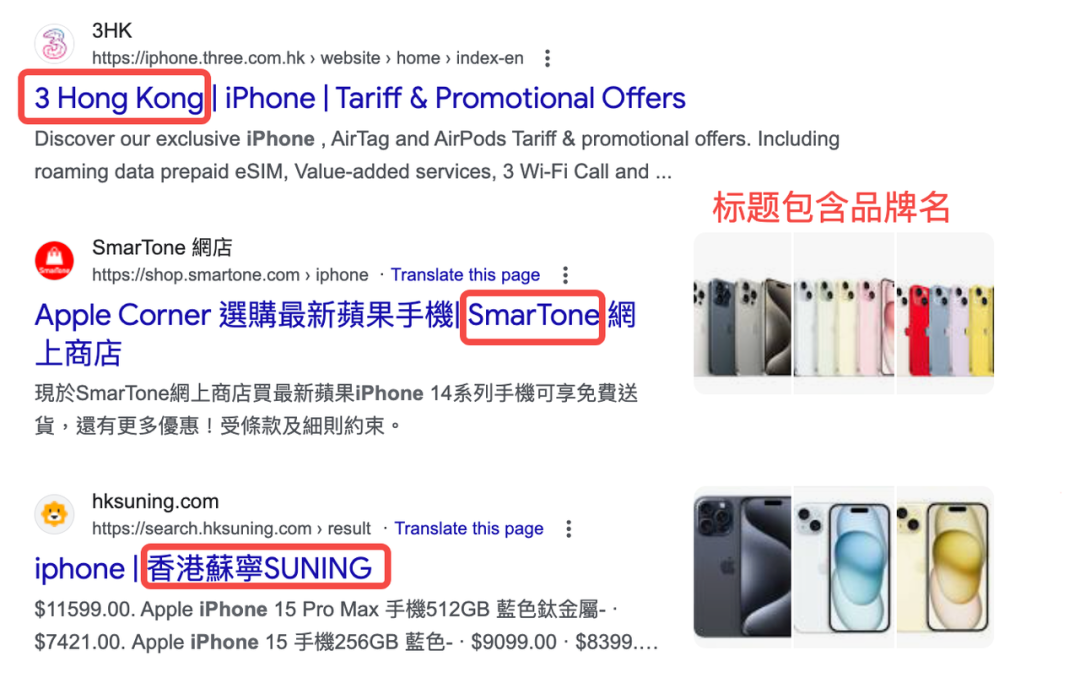
Task: Open the hksuning dark iPhone 15 Pro thumbnail
Action: (x=742, y=567)
